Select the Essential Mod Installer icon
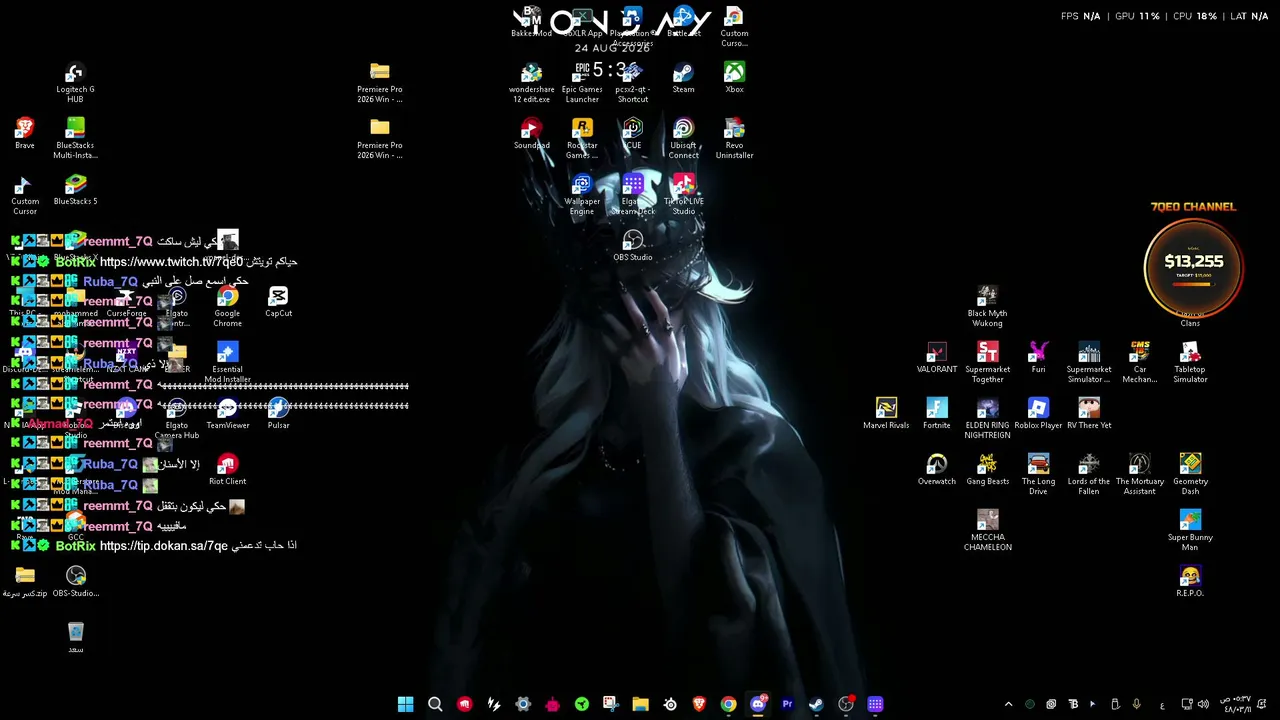Image resolution: width=1280 pixels, height=720 pixels. tap(227, 363)
